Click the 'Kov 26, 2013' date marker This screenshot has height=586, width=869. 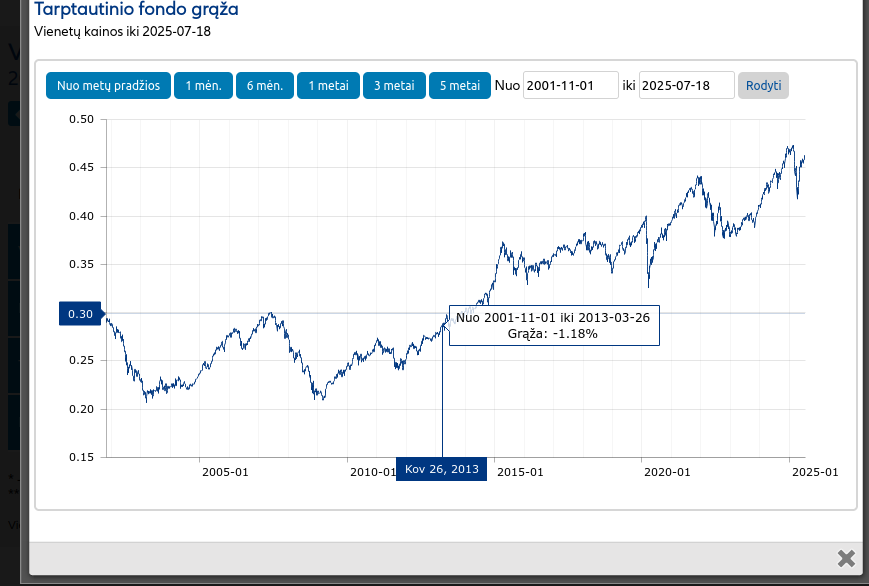(x=442, y=469)
